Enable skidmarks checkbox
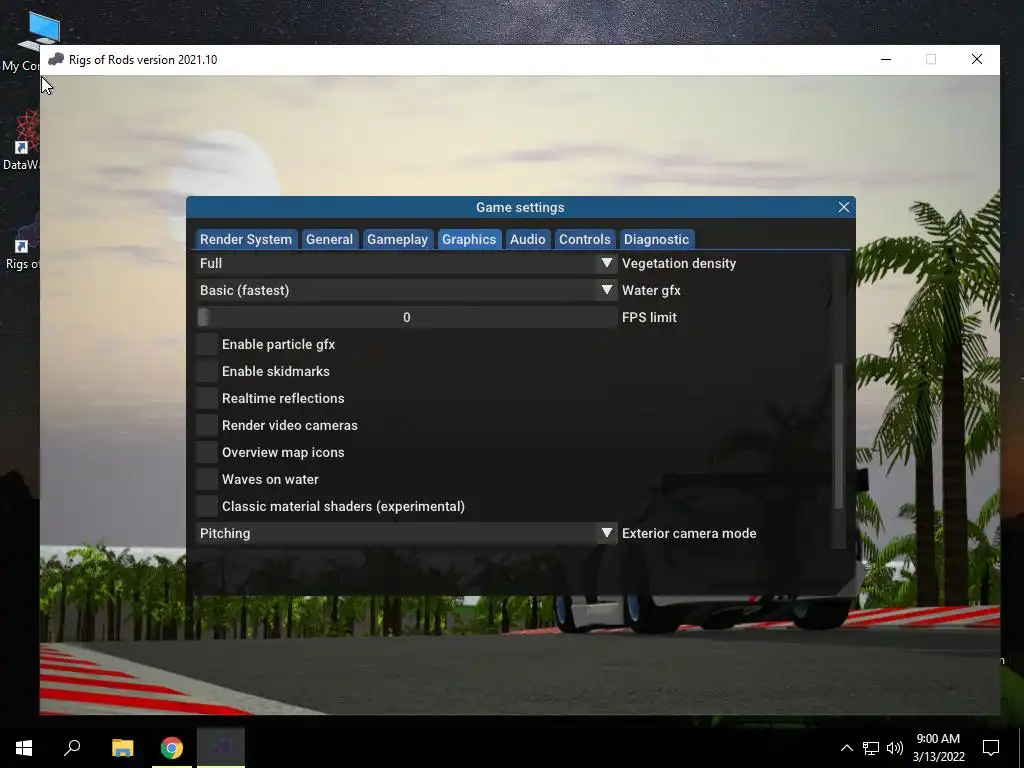 point(207,371)
